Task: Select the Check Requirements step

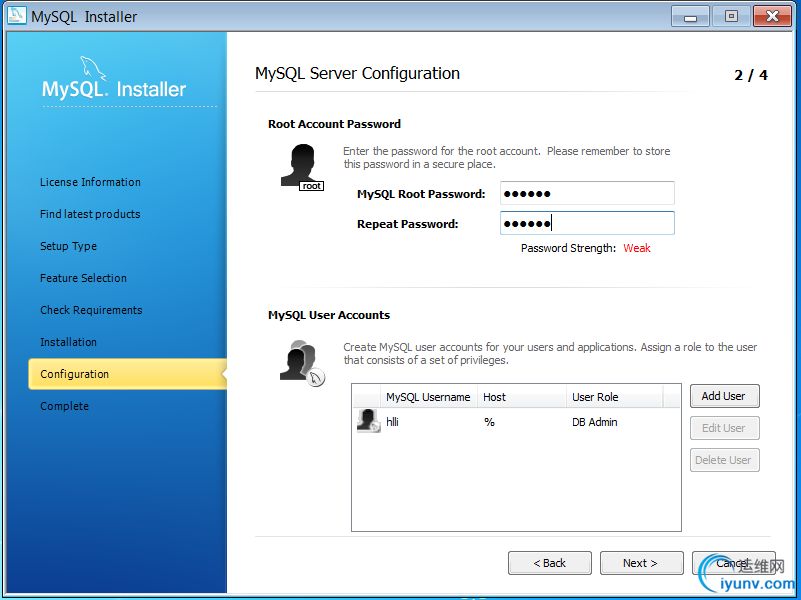Action: [91, 310]
